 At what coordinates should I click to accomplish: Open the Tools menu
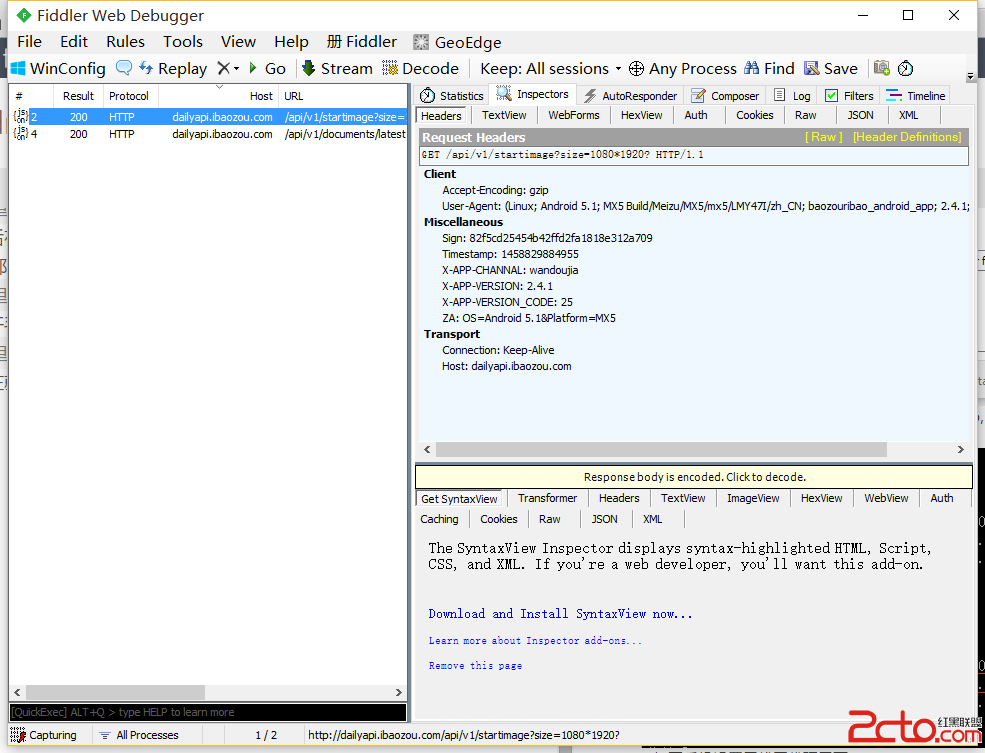(183, 42)
